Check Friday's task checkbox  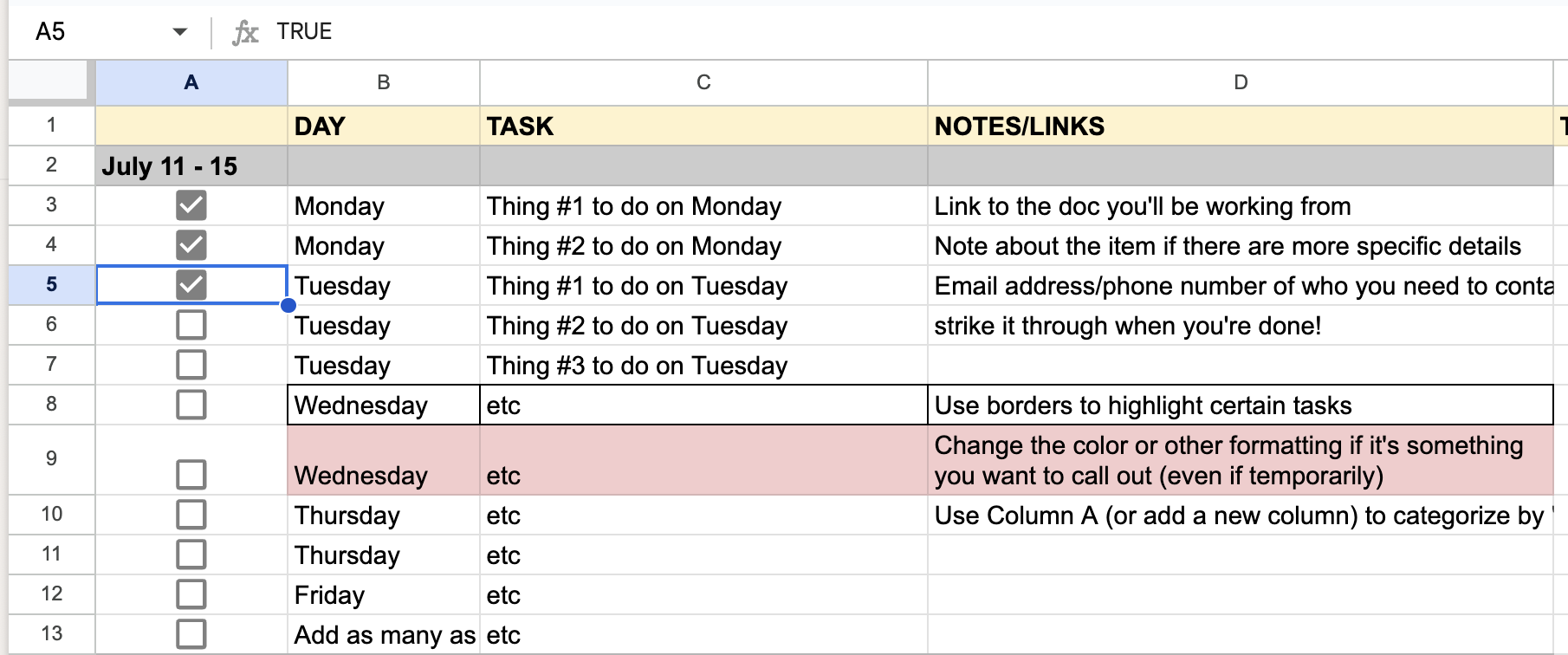pos(190,593)
